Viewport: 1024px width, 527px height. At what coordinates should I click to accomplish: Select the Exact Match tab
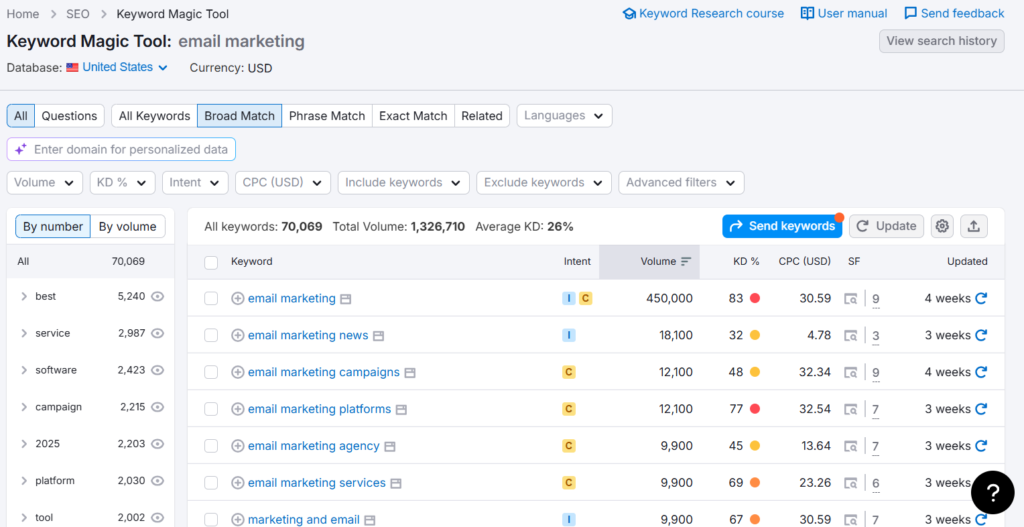coord(413,116)
